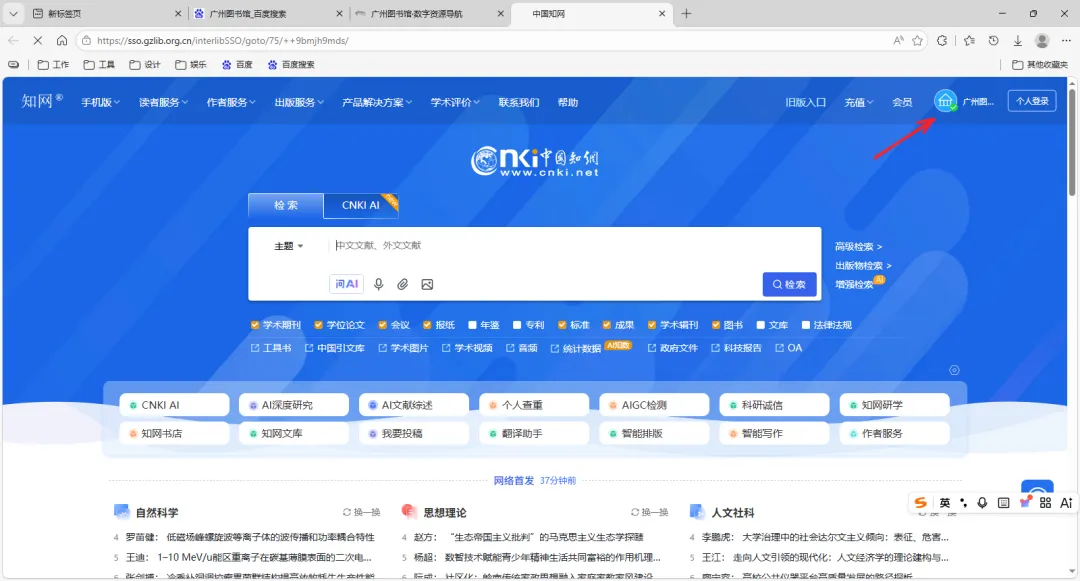The width and height of the screenshot is (1080, 581).
Task: Open browser extensions icon
Action: (x=942, y=41)
